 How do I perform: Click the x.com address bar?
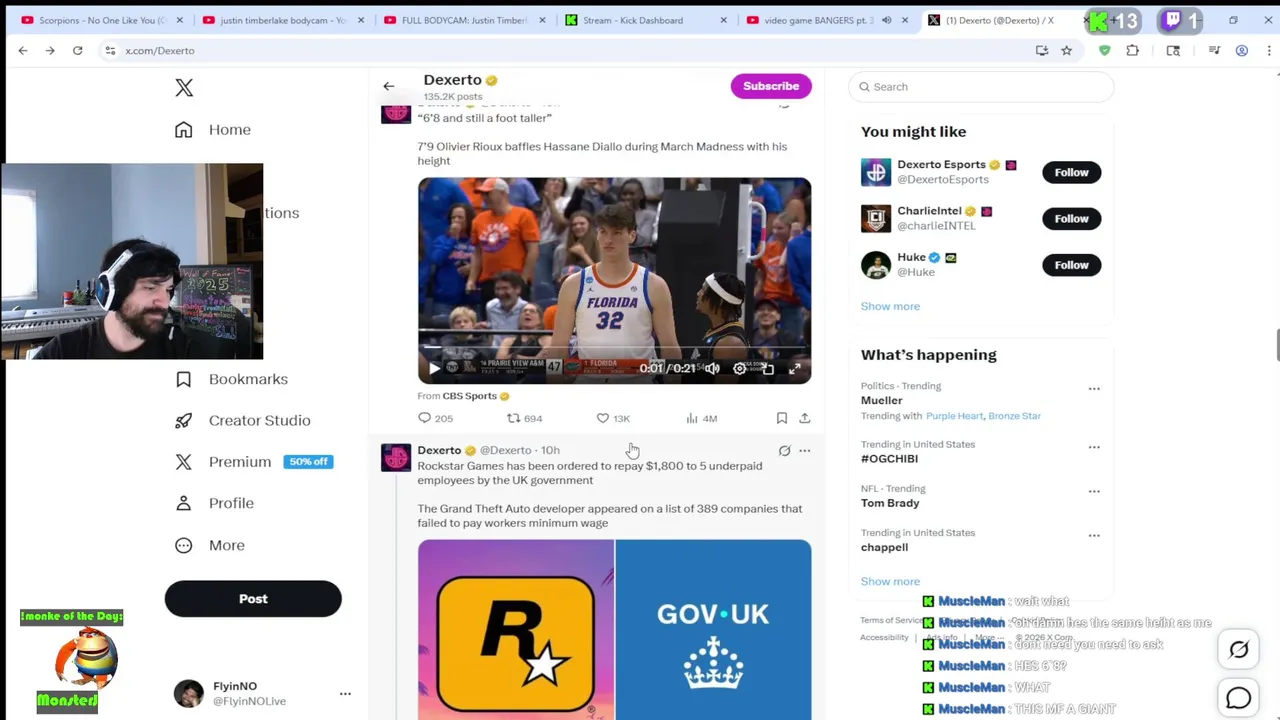560,50
